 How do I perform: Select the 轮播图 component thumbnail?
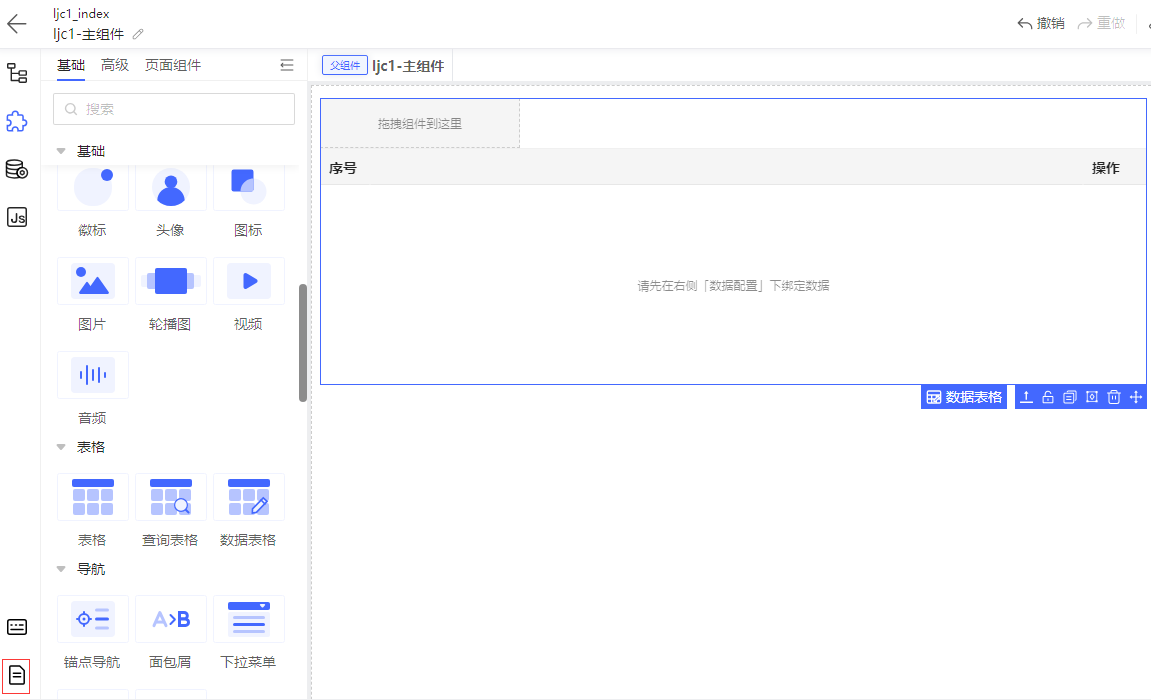[170, 281]
